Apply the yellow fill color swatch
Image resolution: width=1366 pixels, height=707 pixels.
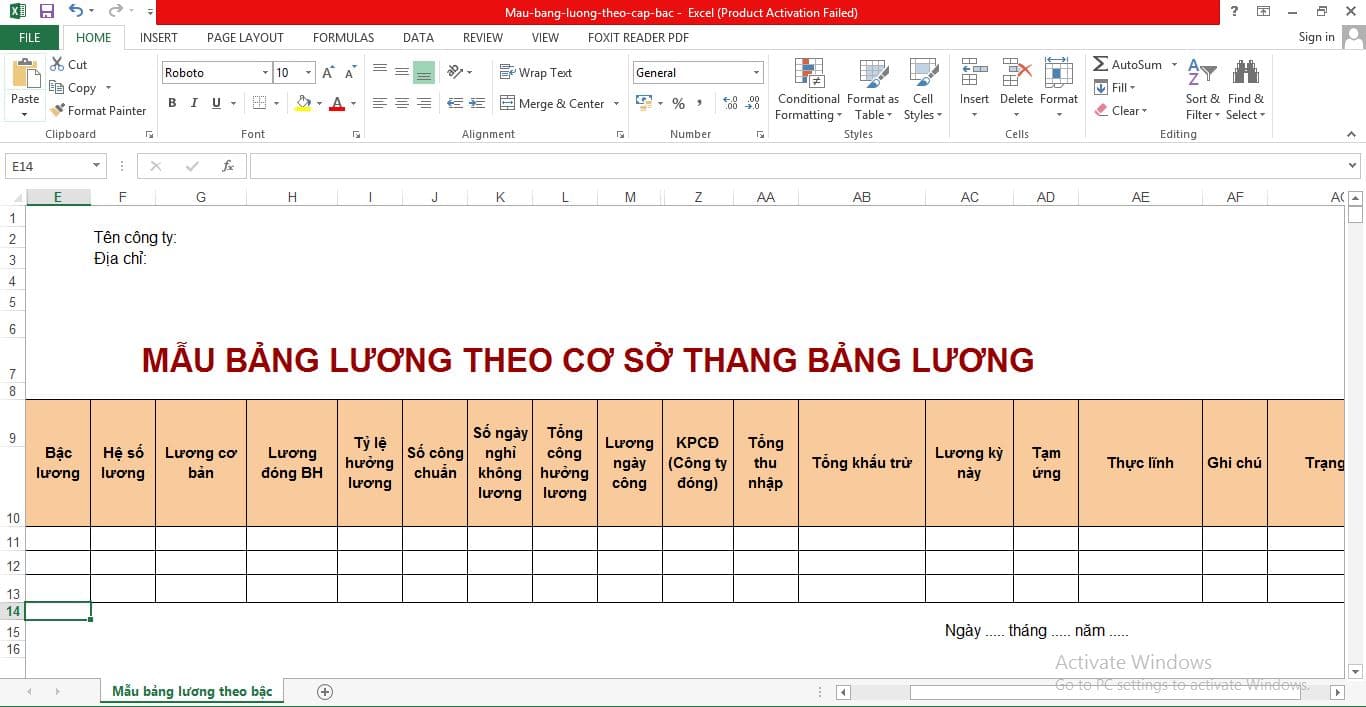pos(303,103)
